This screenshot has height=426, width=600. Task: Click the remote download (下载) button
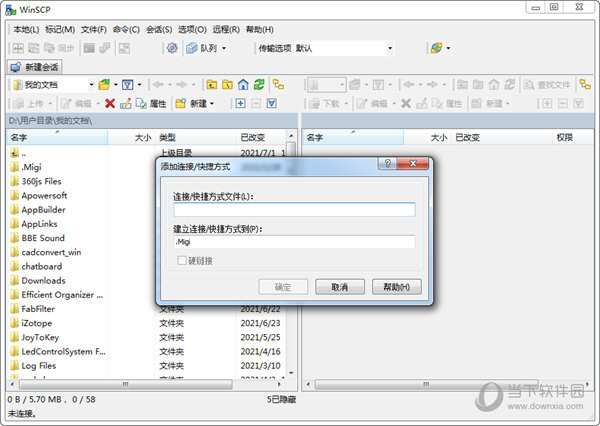324,103
